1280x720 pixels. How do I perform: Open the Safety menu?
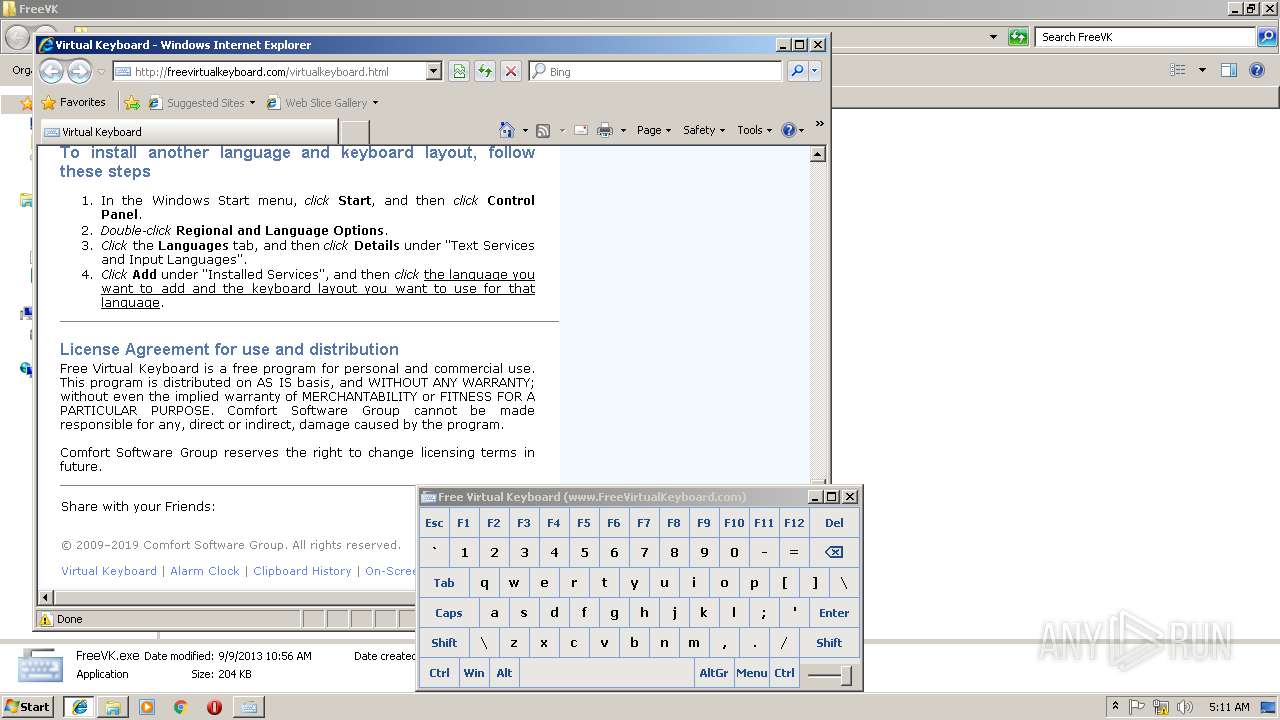(704, 130)
